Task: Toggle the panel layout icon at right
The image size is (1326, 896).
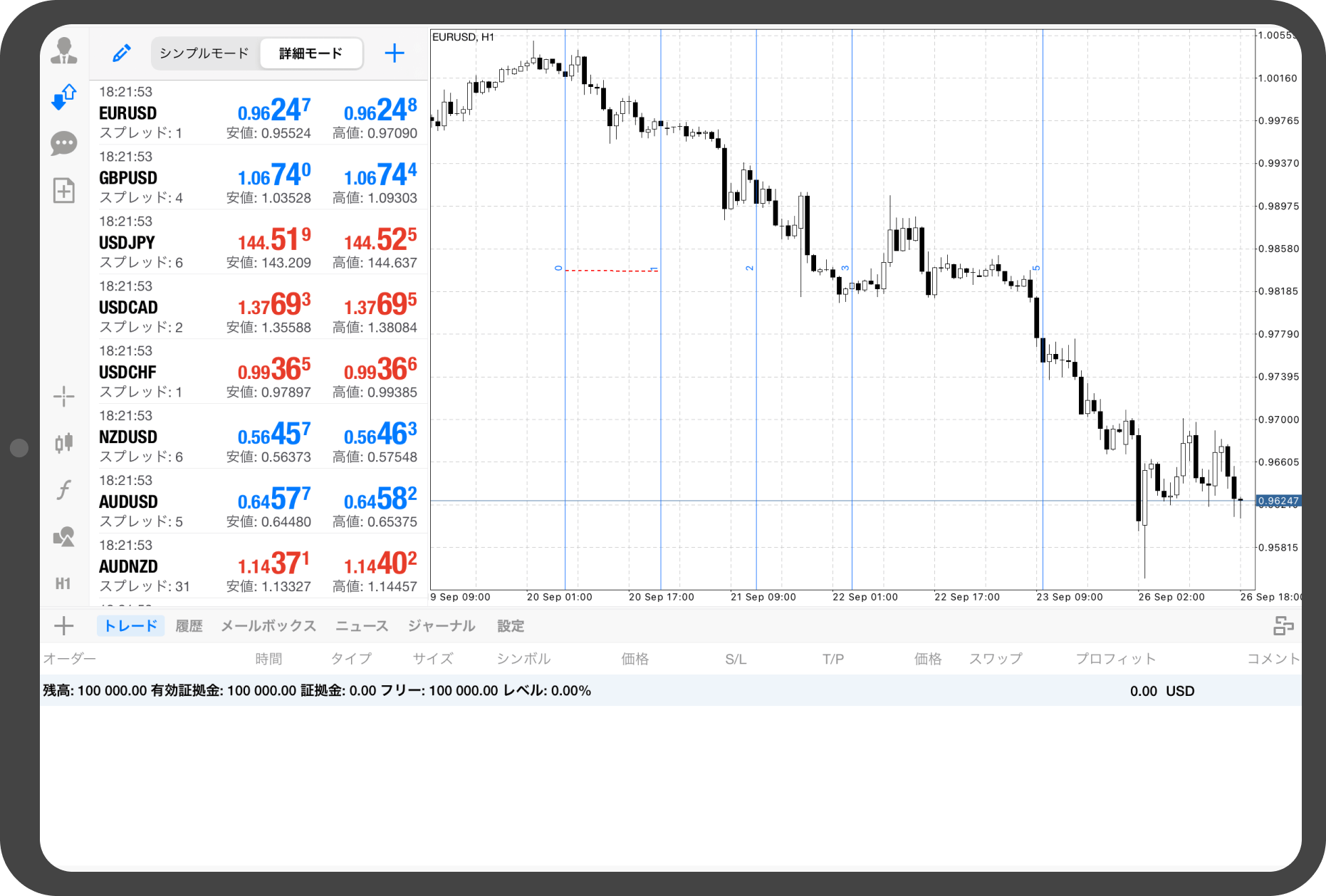Action: [1283, 626]
